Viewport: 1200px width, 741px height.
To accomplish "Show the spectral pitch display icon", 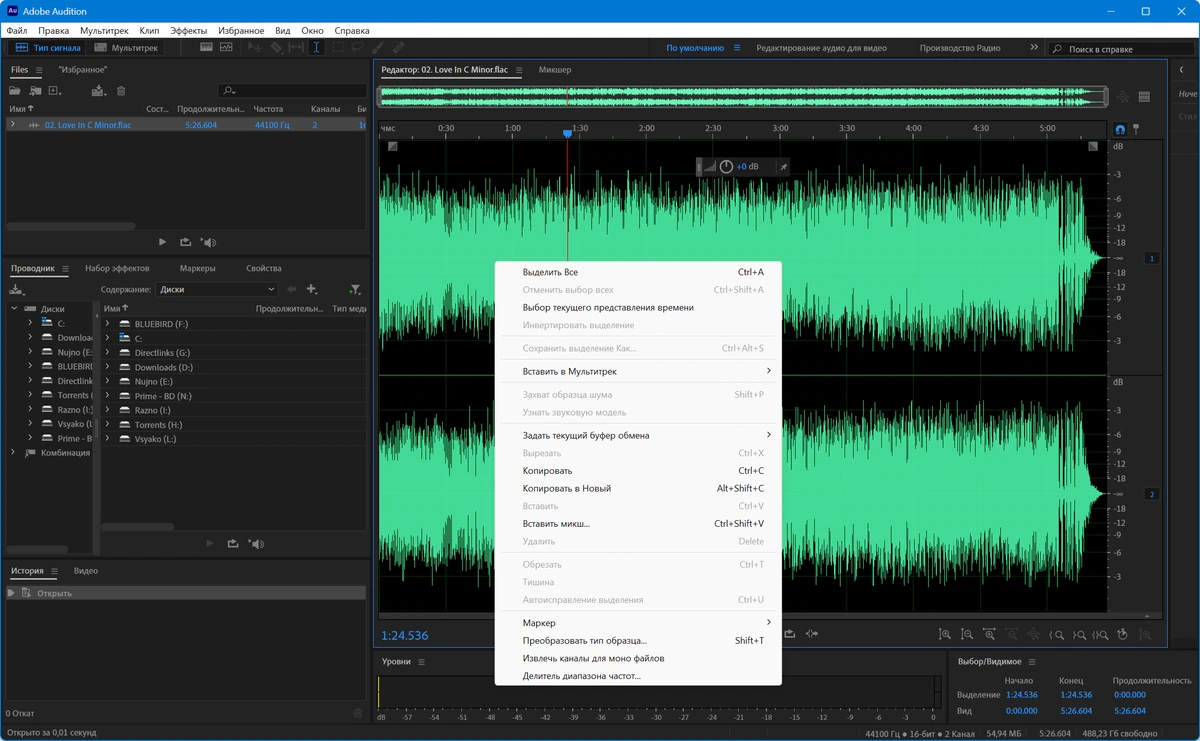I will 227,47.
